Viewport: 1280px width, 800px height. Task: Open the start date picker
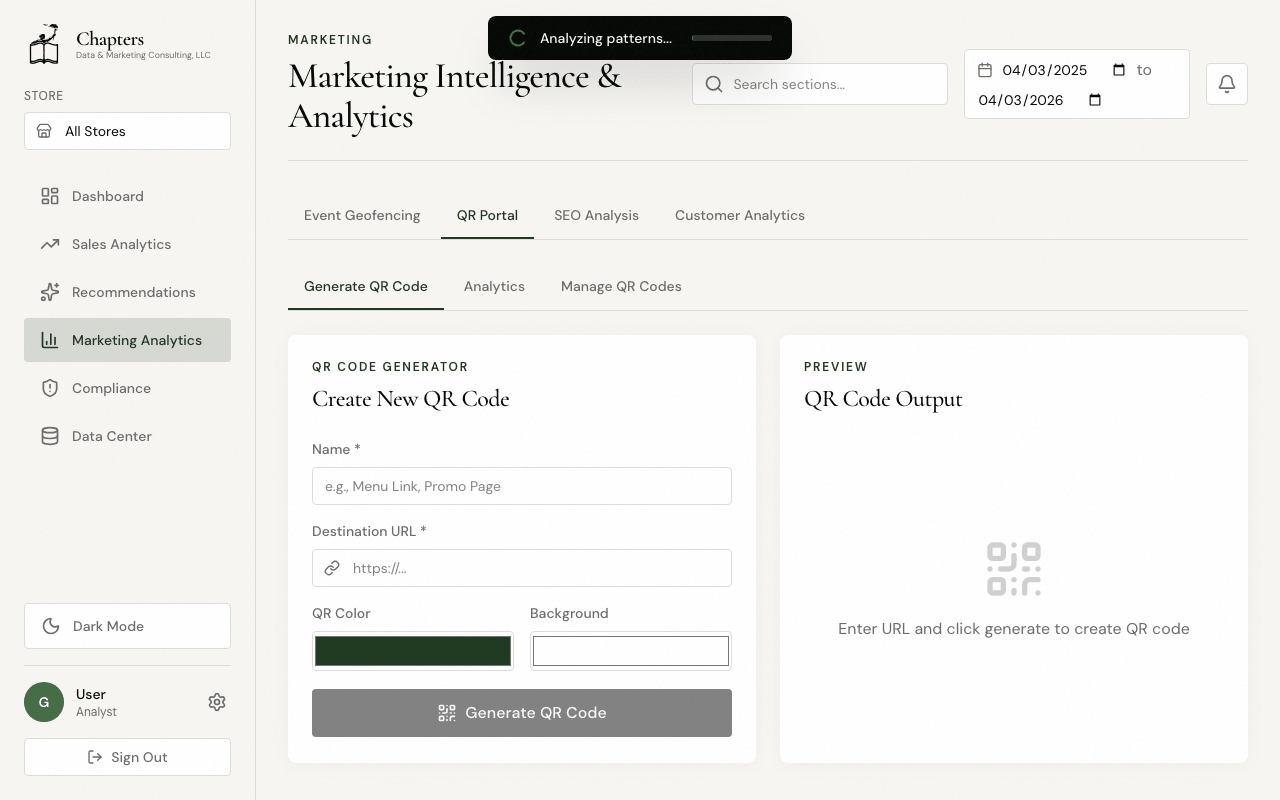tap(1118, 70)
